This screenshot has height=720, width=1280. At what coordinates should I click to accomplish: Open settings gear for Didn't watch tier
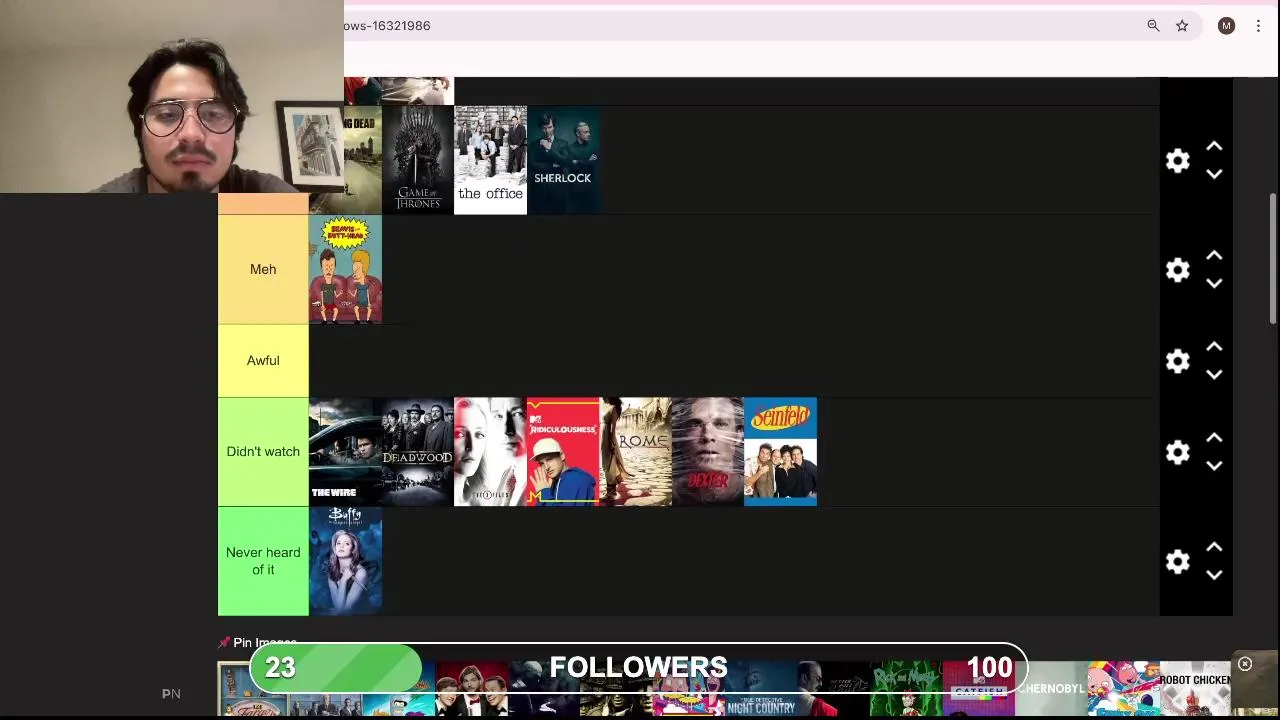point(1178,452)
